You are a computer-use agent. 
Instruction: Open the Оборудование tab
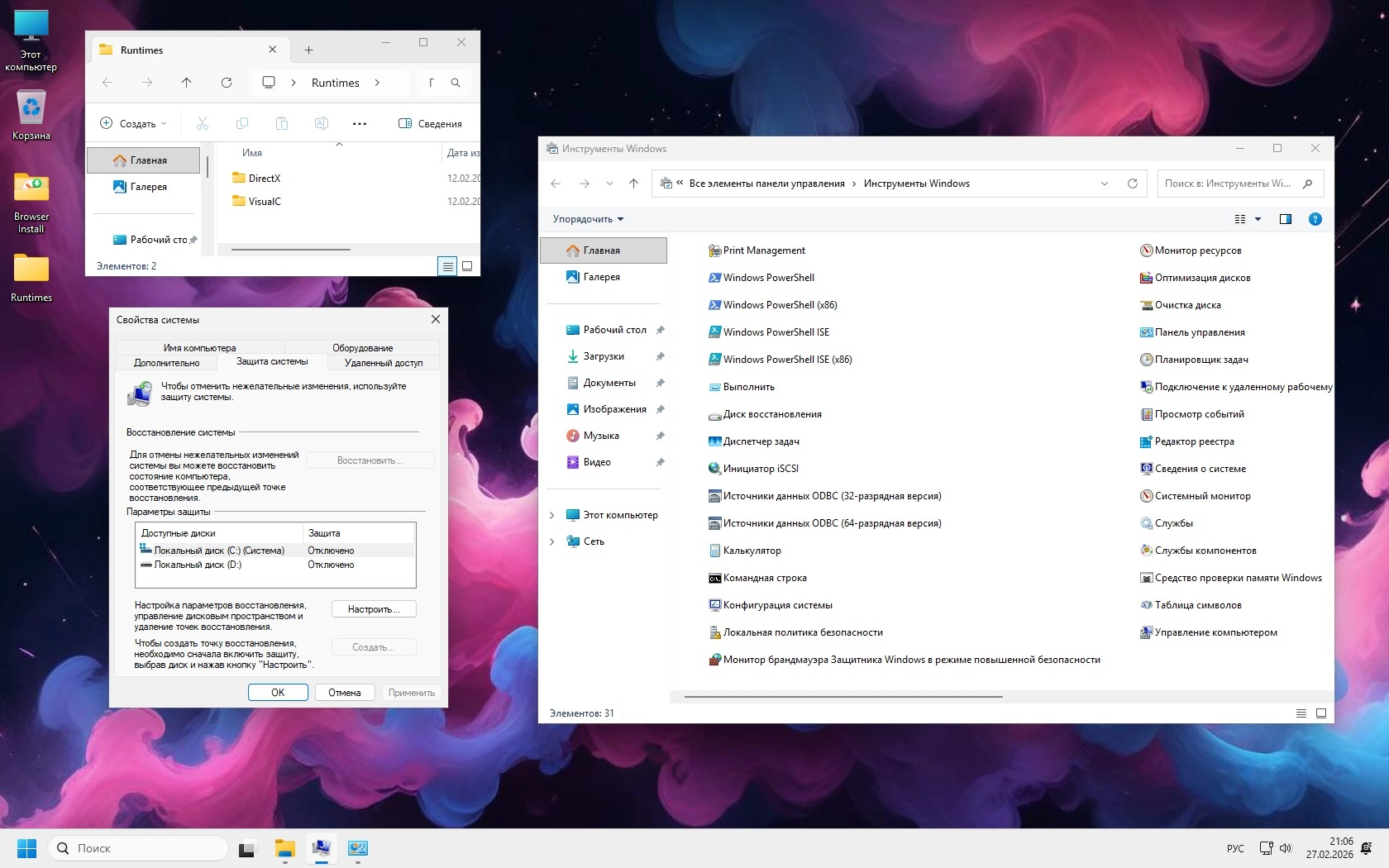pos(362,348)
